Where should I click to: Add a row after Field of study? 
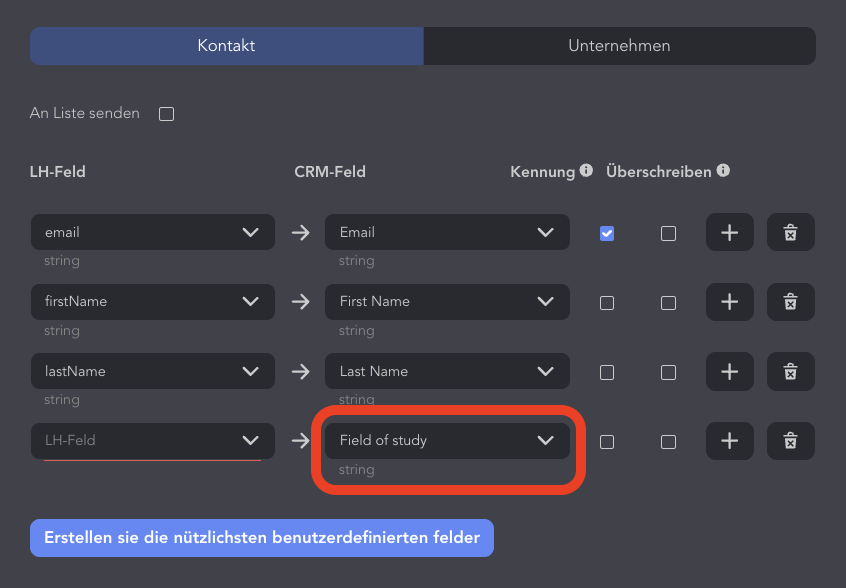coord(729,441)
